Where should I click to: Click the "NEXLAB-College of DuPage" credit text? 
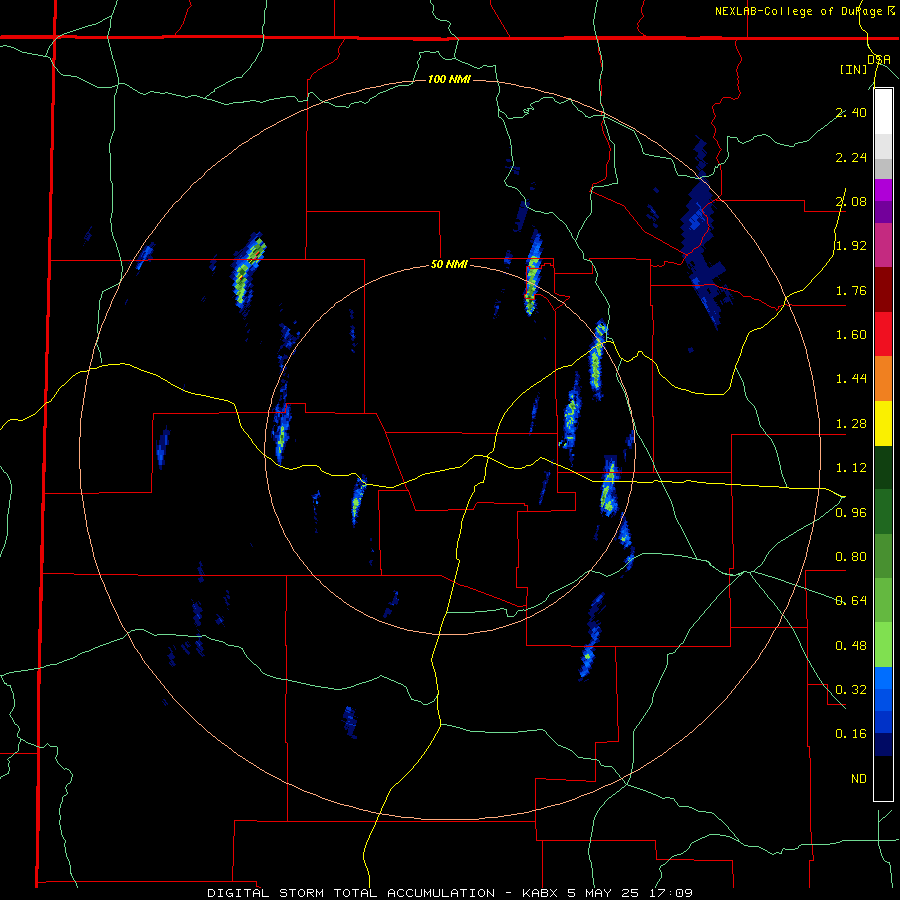pyautogui.click(x=800, y=11)
